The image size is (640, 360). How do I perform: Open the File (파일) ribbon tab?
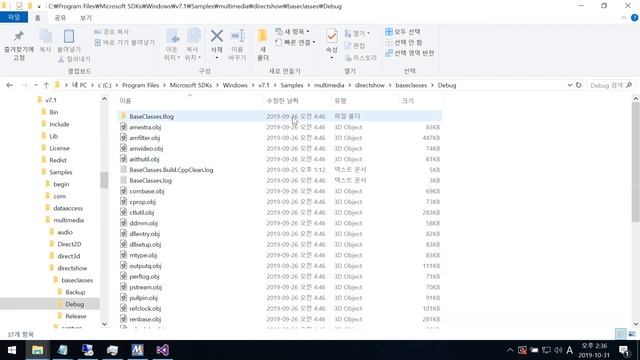click(x=14, y=18)
